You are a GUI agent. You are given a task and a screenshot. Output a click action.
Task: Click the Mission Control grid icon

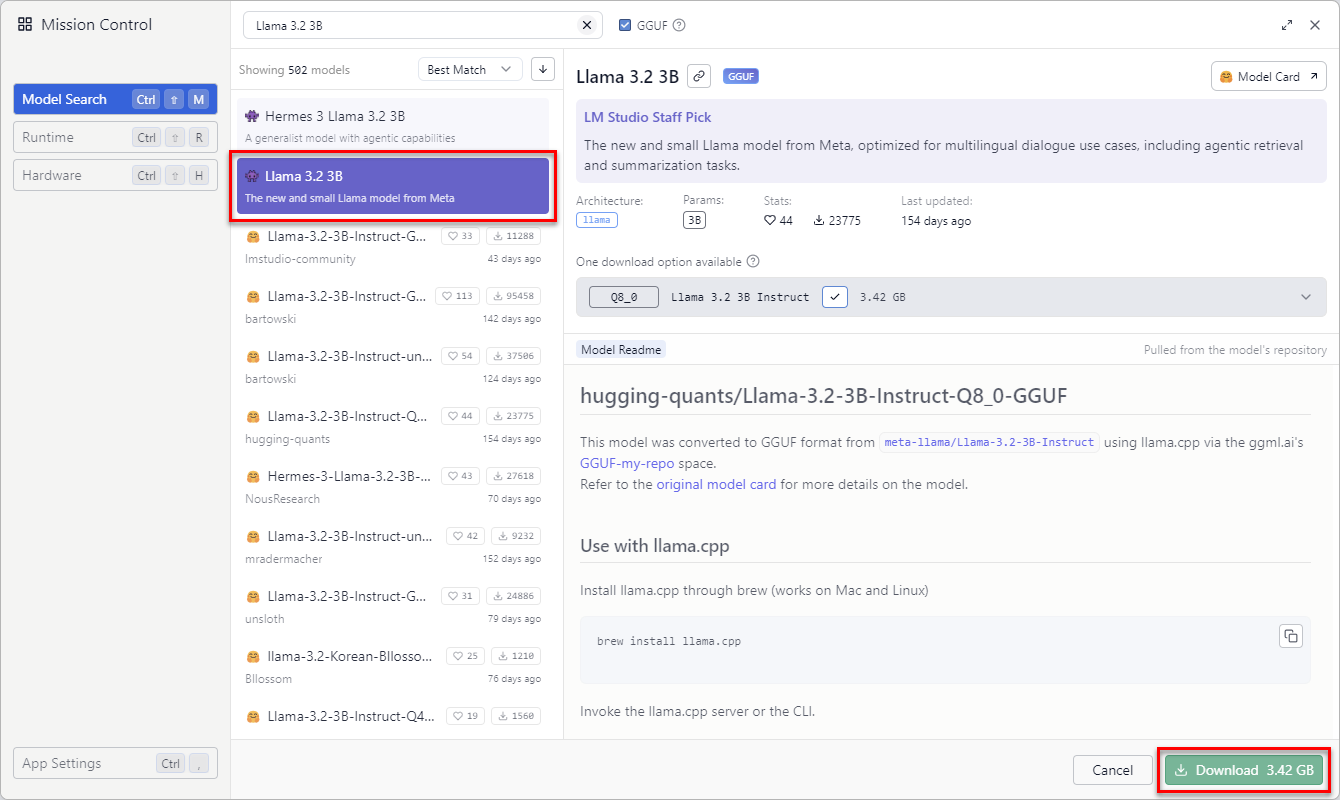pos(24,23)
